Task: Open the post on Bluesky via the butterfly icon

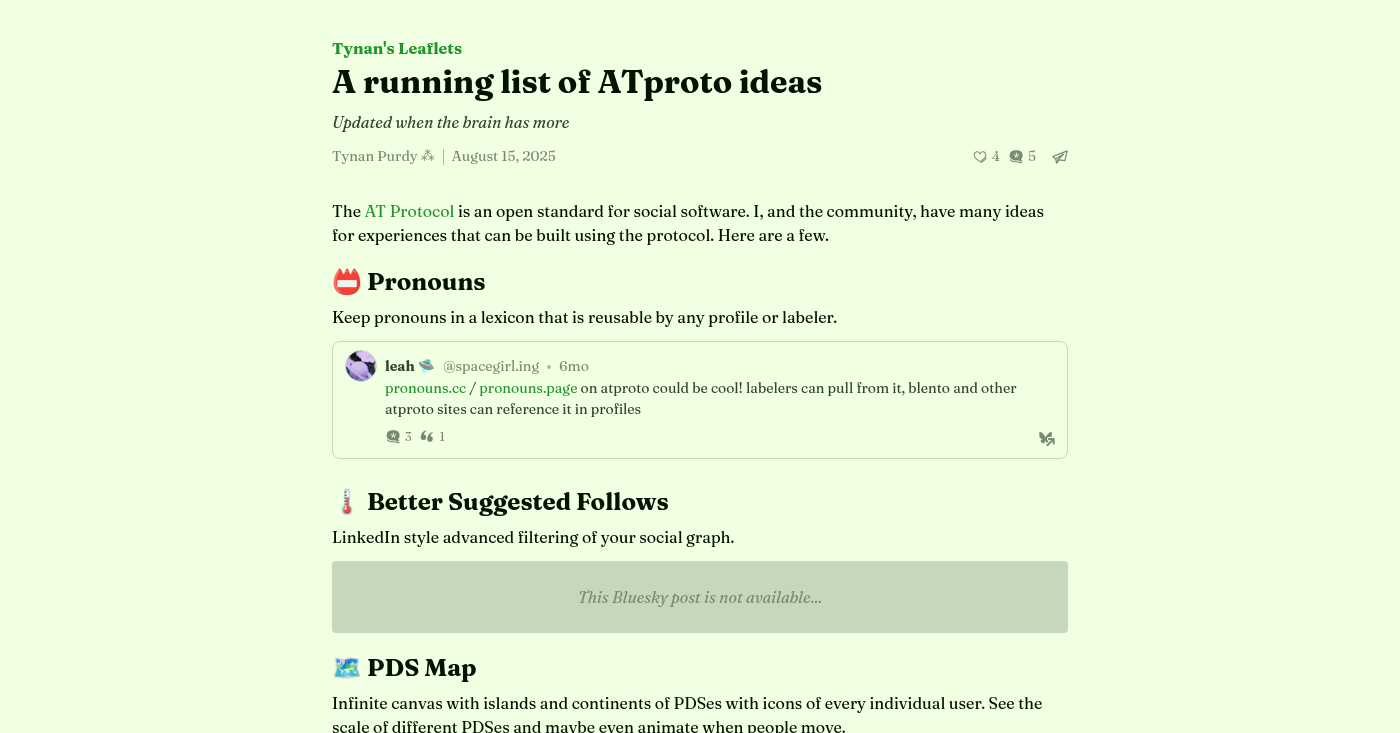Action: [1046, 438]
